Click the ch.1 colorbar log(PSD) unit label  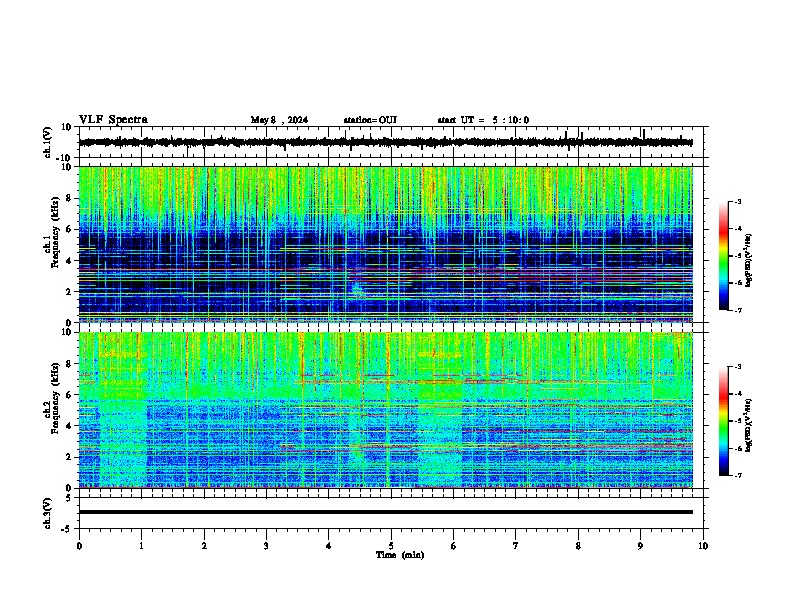pos(749,260)
